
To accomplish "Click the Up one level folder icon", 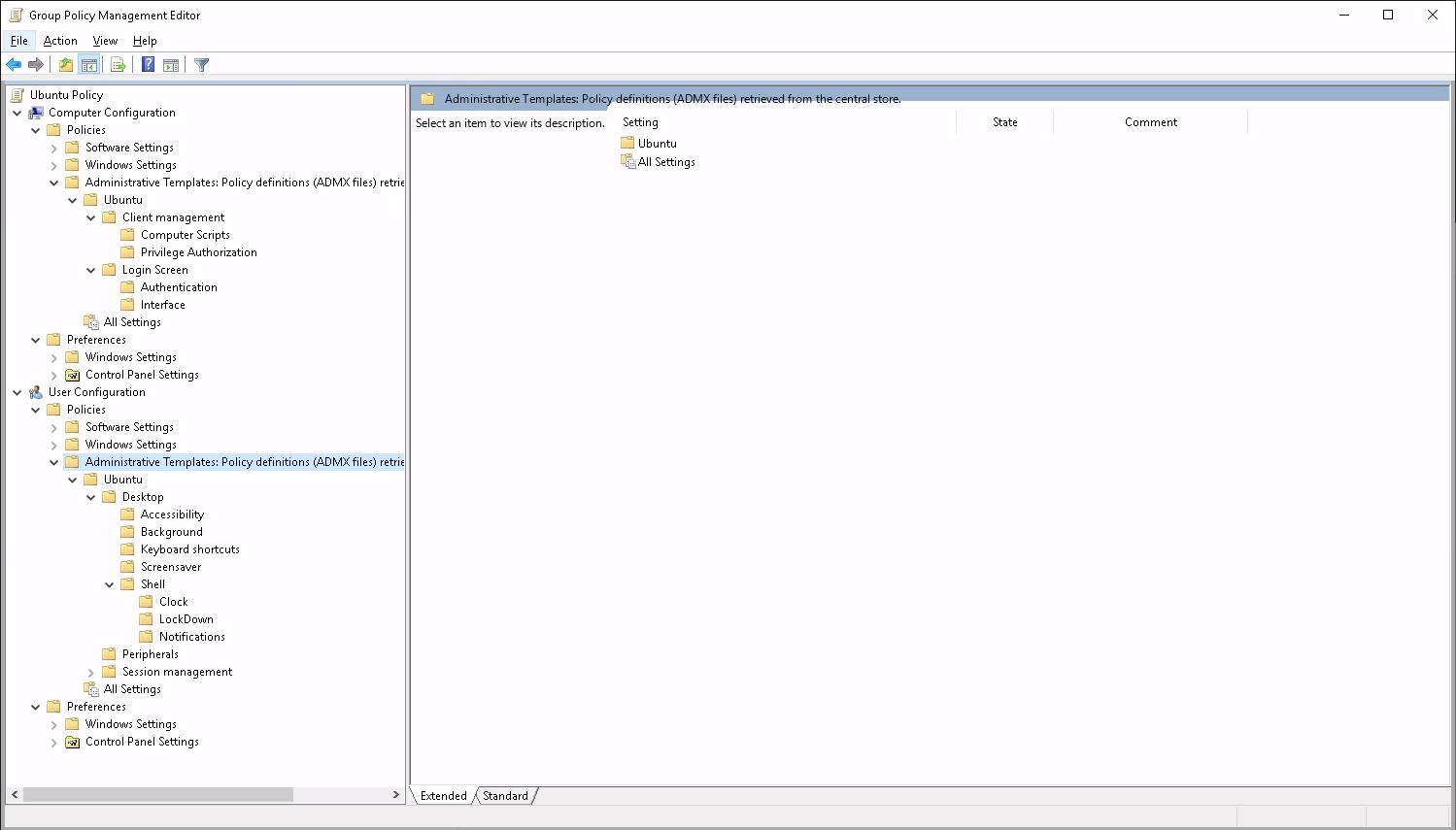I will (65, 65).
